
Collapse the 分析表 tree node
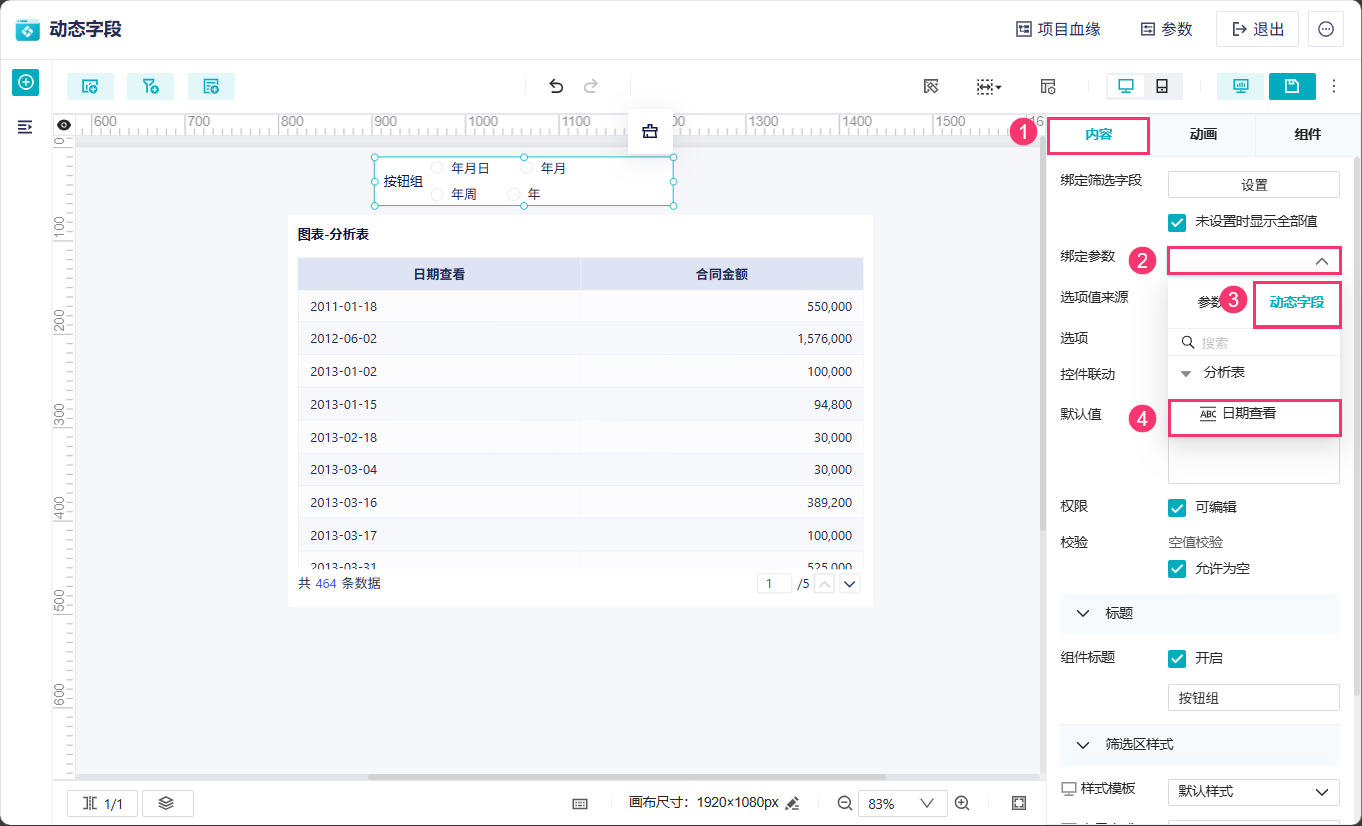tap(1186, 373)
